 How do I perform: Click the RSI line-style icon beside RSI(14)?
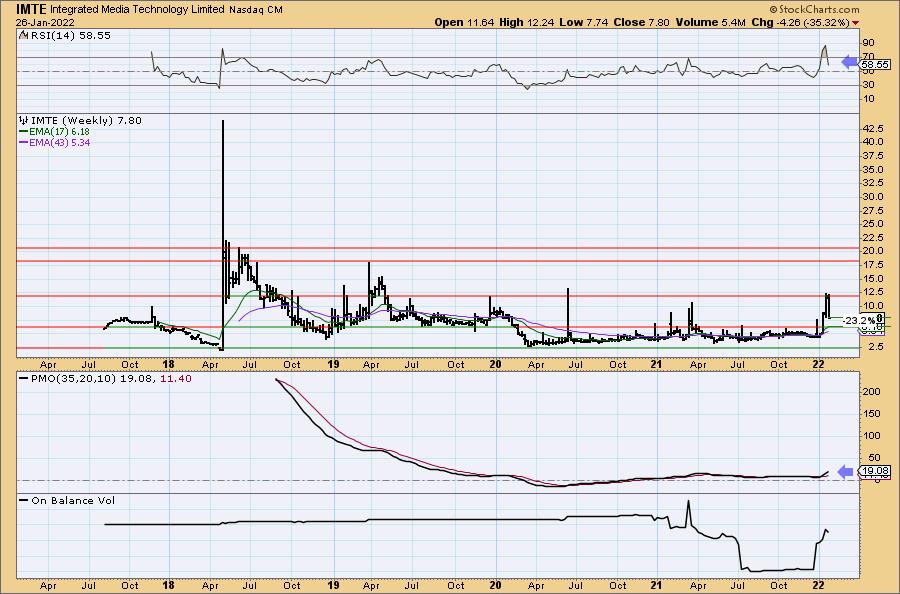coord(24,36)
